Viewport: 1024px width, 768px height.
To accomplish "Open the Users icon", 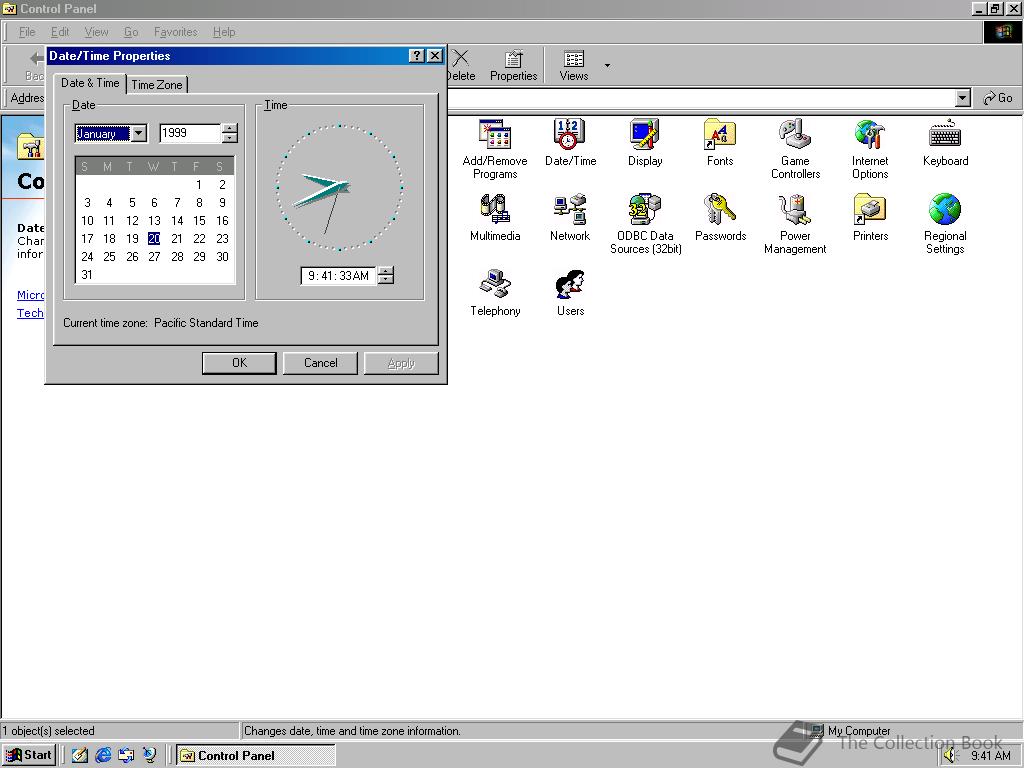I will click(570, 293).
